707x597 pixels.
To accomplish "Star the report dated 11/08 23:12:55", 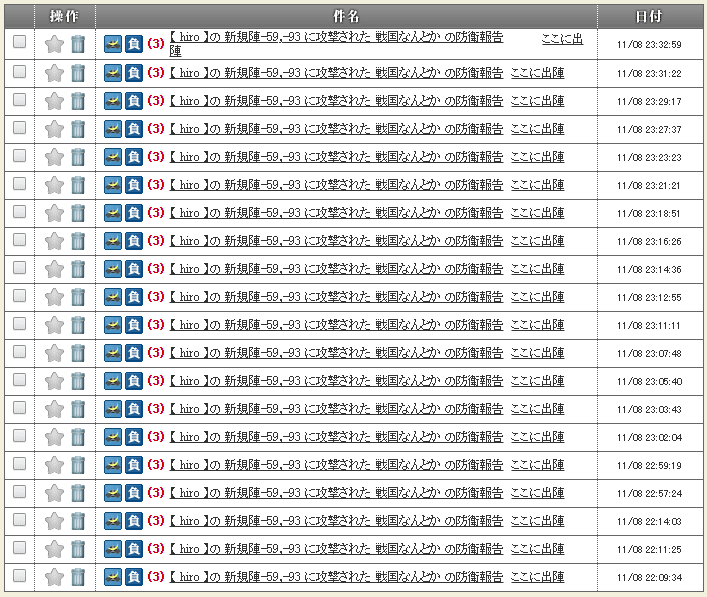I will pos(55,297).
